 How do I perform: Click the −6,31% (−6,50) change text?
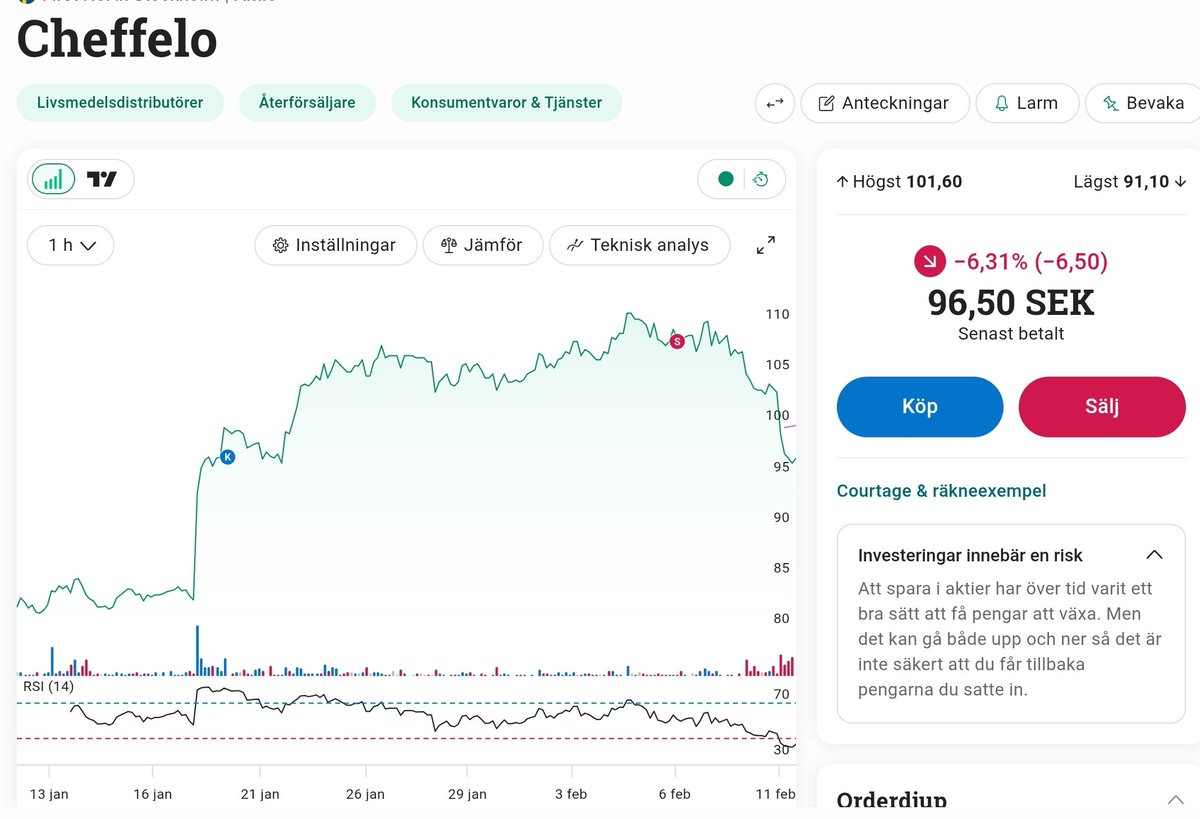[1030, 262]
